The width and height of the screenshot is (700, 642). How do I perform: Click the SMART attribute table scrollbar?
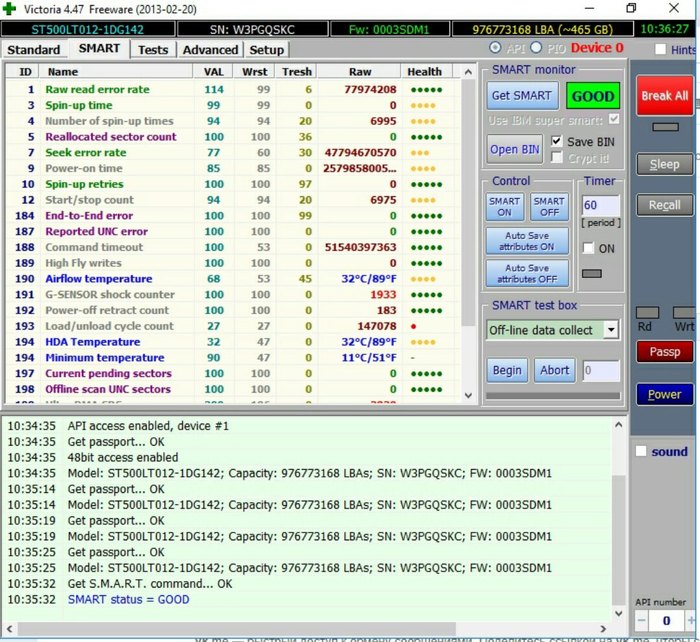(x=469, y=200)
